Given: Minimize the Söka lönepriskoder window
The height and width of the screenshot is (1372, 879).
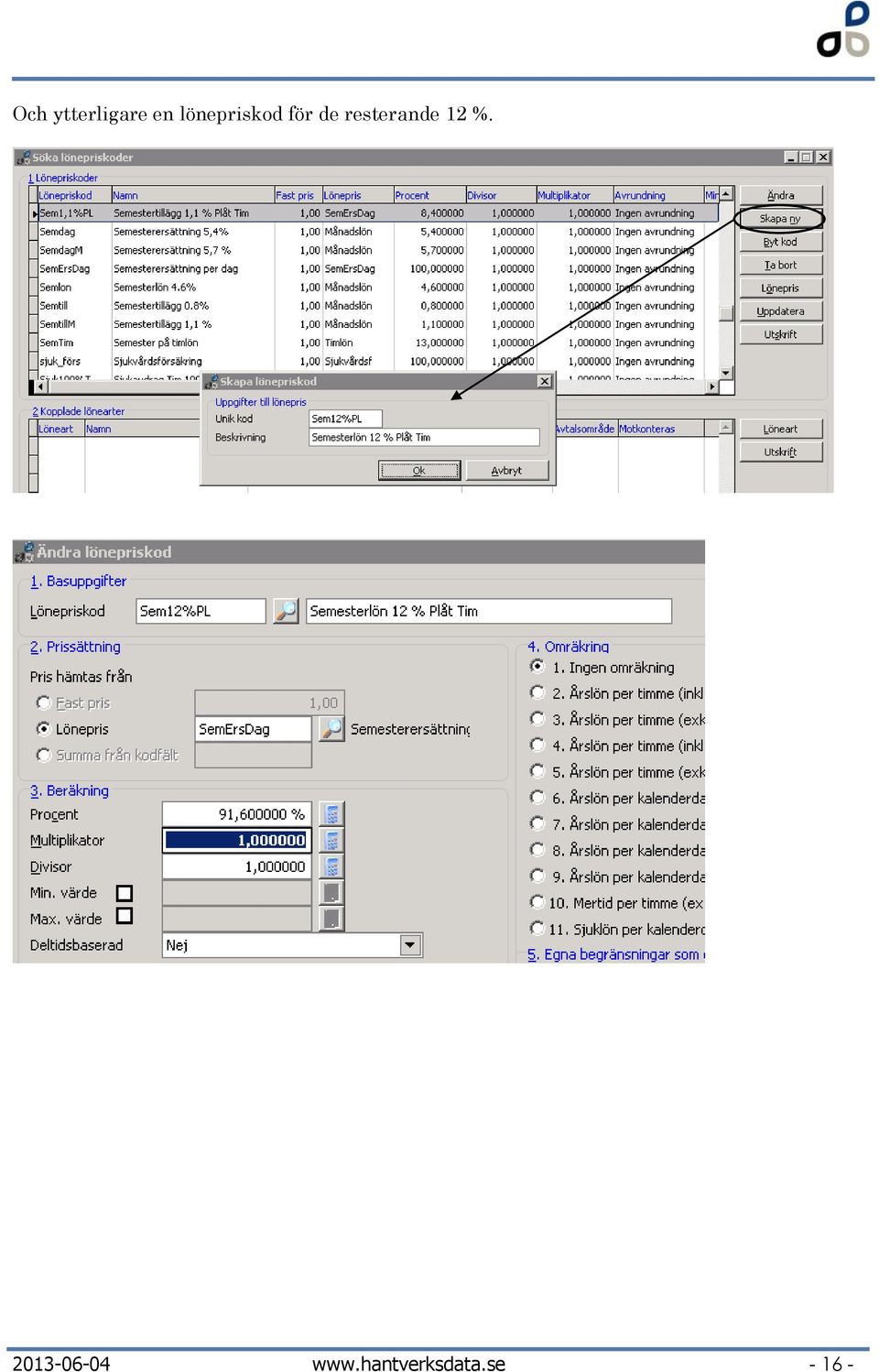Looking at the screenshot, I should pyautogui.click(x=791, y=158).
